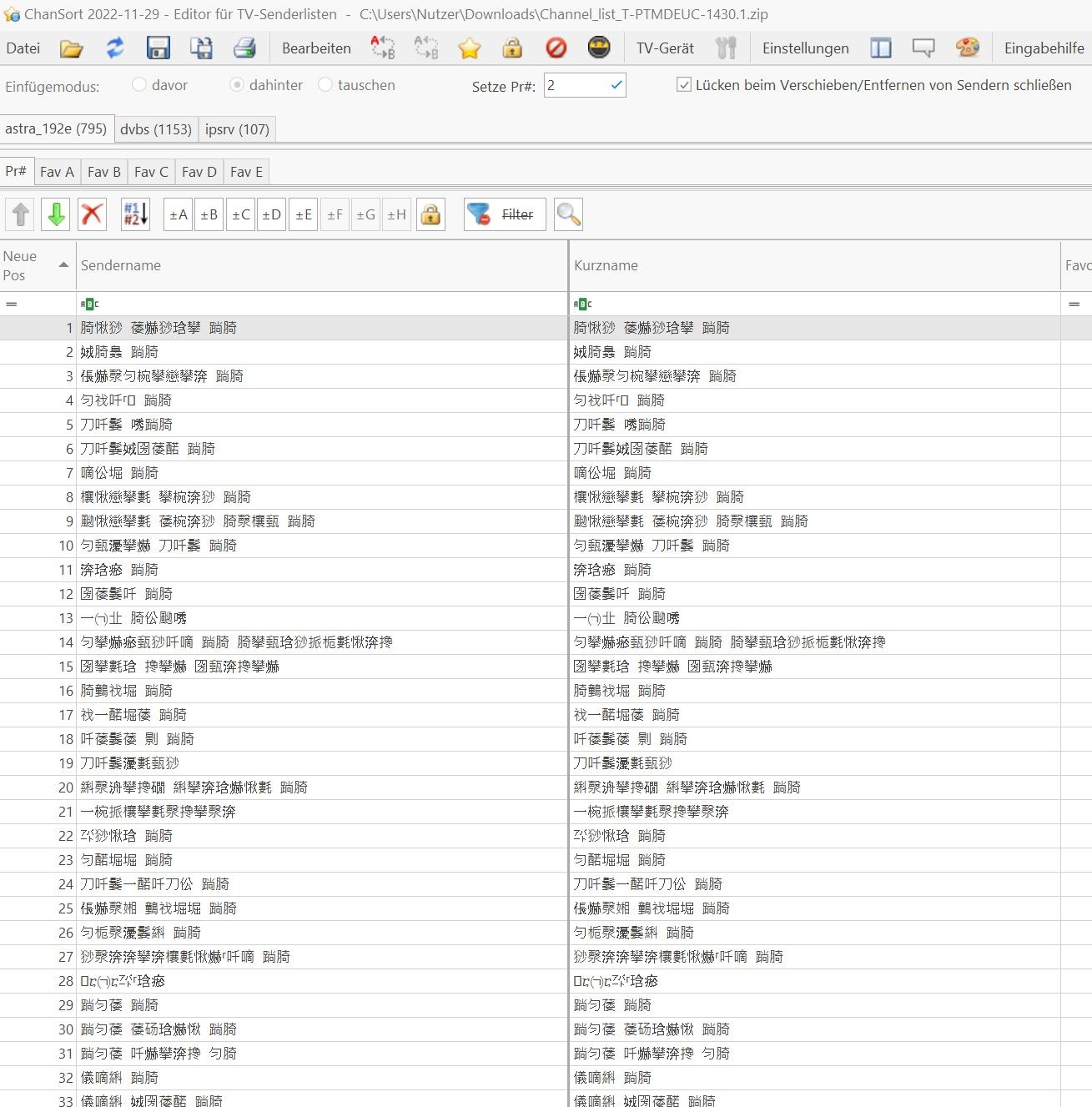The width and height of the screenshot is (1092, 1107).
Task: Click the Sendername filter row cell
Action: (x=322, y=304)
